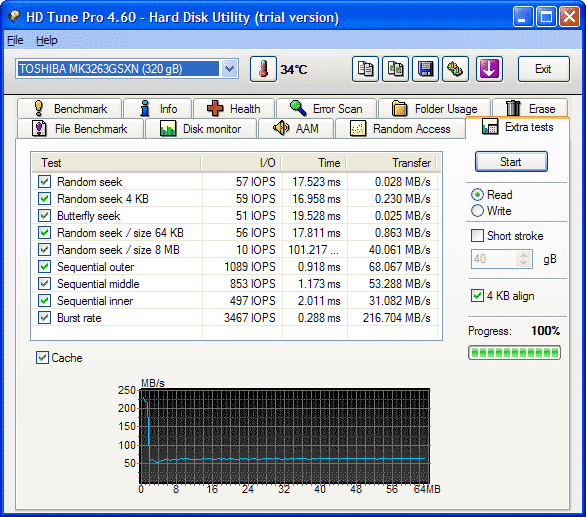Uncheck the Burst rate test

(x=44, y=318)
